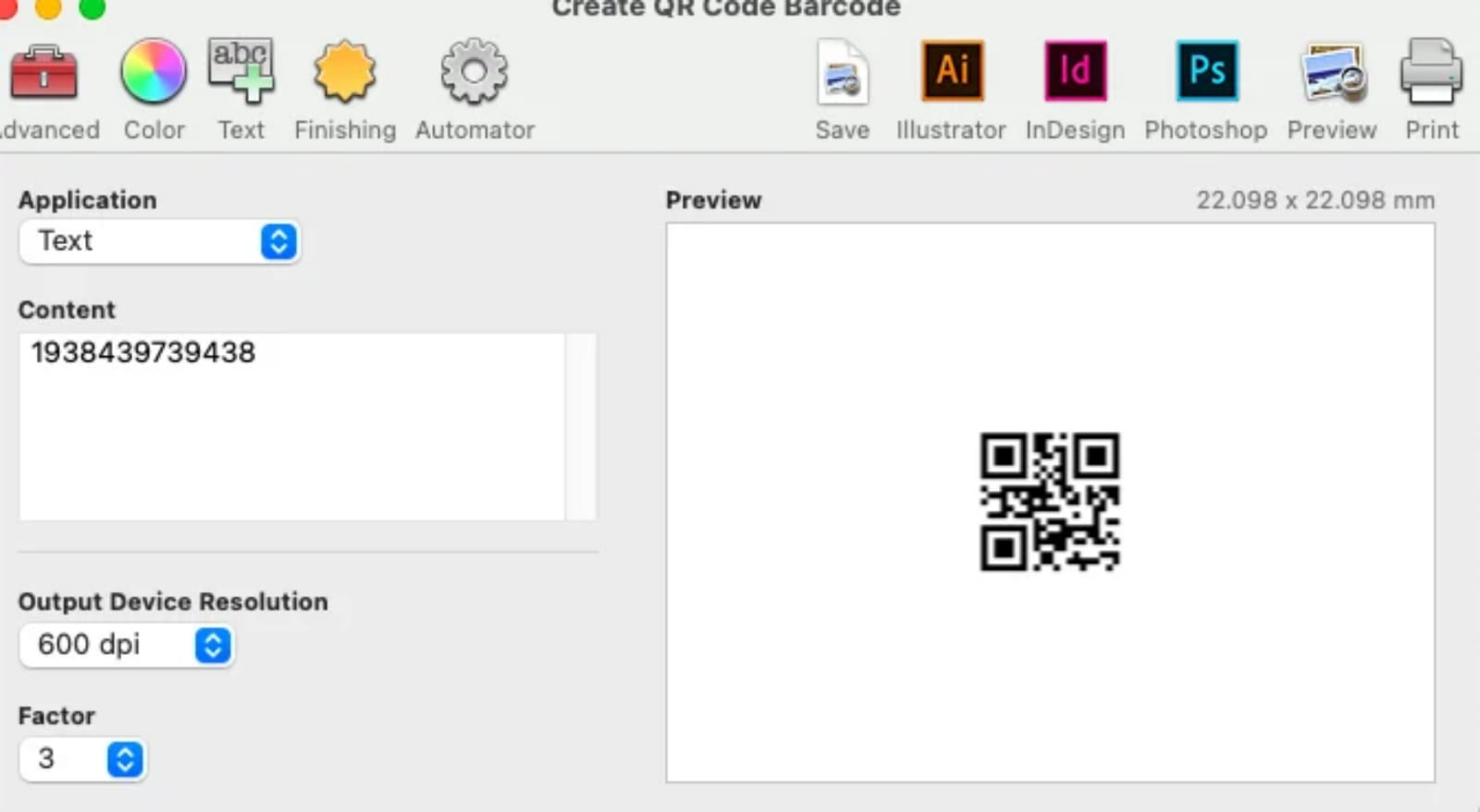Open the Factor dropdown showing 3
This screenshot has height=812, width=1480.
[82, 759]
